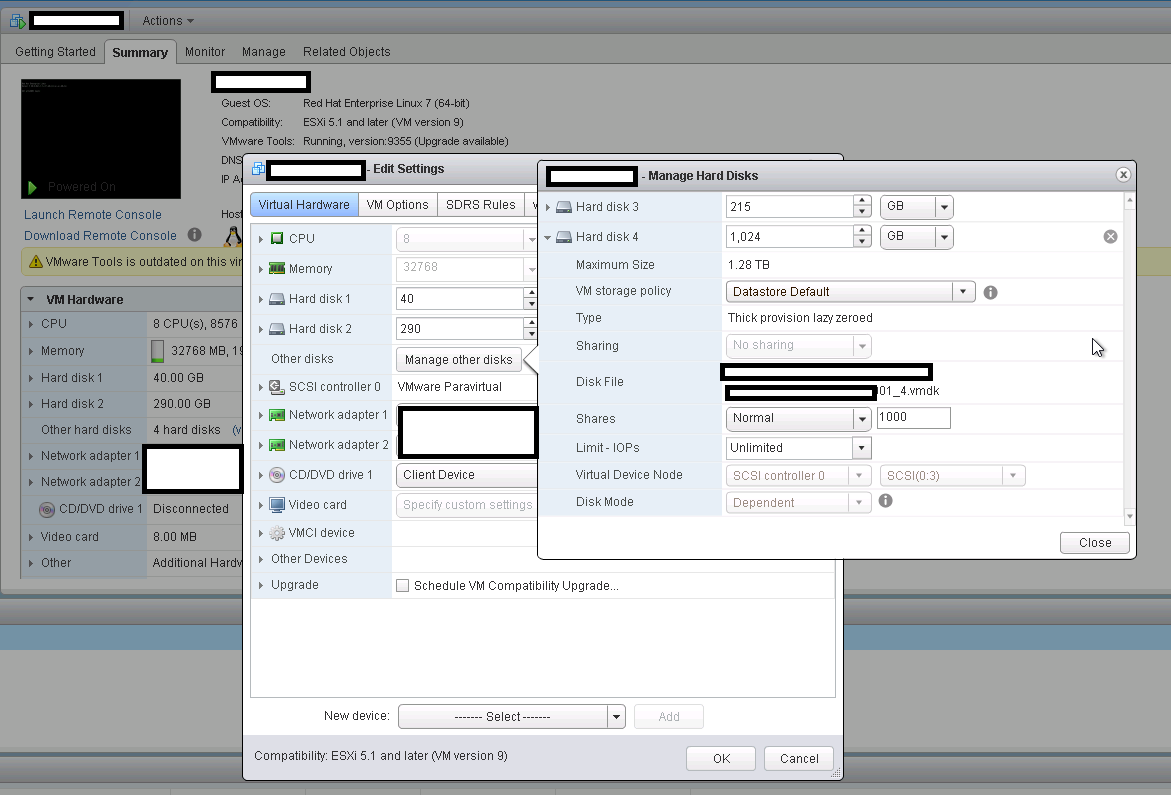Click the Hard disk 4 drive icon
This screenshot has height=795, width=1171.
coord(564,237)
